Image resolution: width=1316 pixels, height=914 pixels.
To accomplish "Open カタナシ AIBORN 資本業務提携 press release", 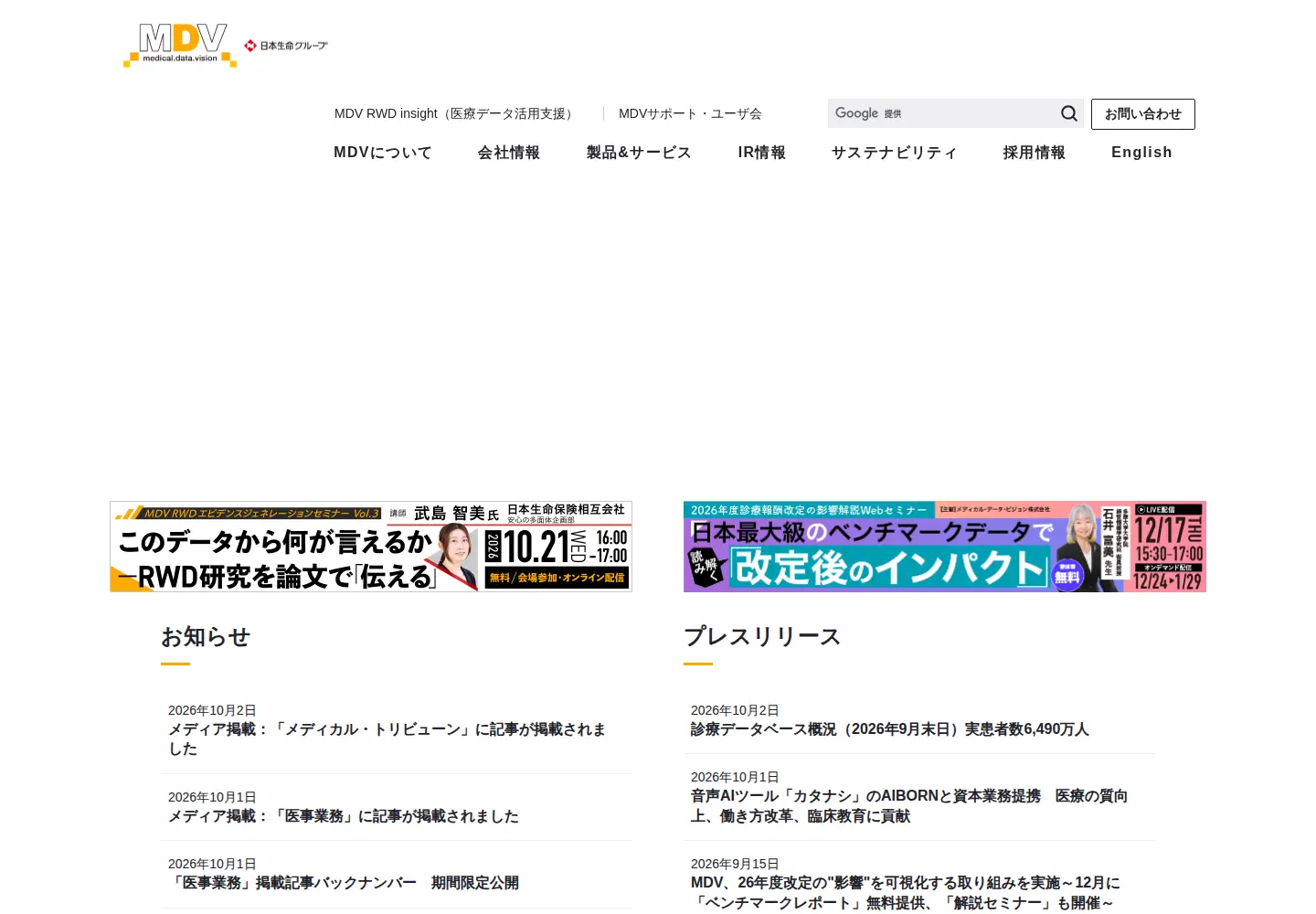I will coord(909,806).
